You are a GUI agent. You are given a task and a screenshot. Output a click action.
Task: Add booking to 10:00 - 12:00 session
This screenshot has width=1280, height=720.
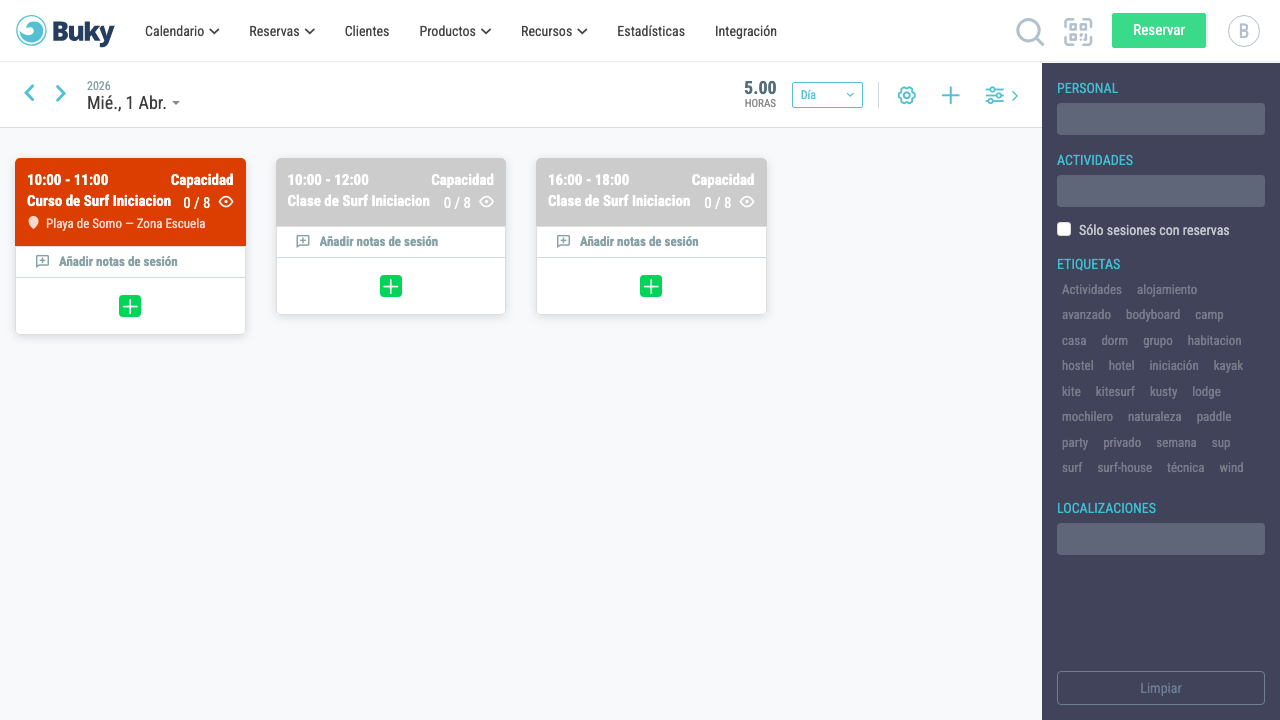[x=391, y=286]
